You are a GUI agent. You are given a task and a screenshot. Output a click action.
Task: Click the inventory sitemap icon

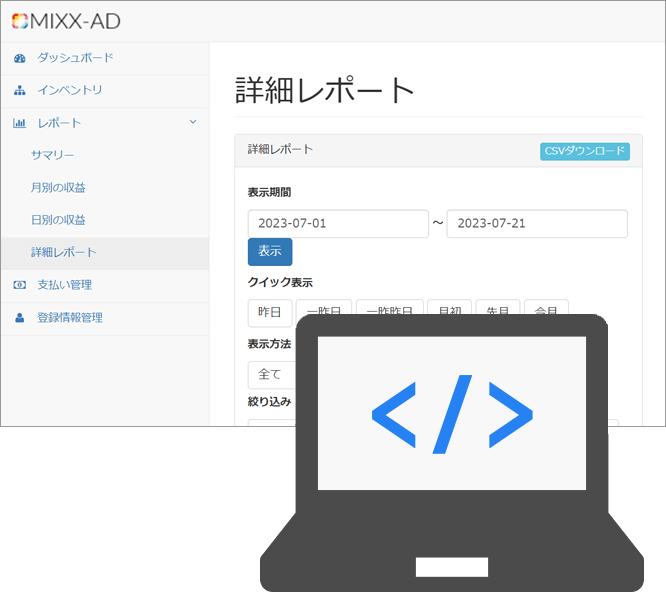(x=19, y=91)
